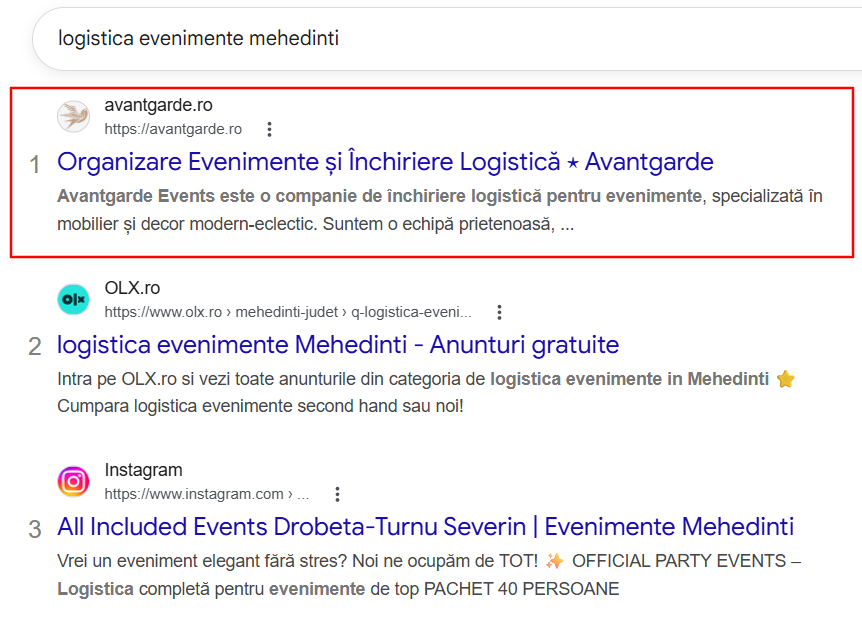862x632 pixels.
Task: Click the search box containing logistica evenimente mehedinti
Action: tap(447, 38)
